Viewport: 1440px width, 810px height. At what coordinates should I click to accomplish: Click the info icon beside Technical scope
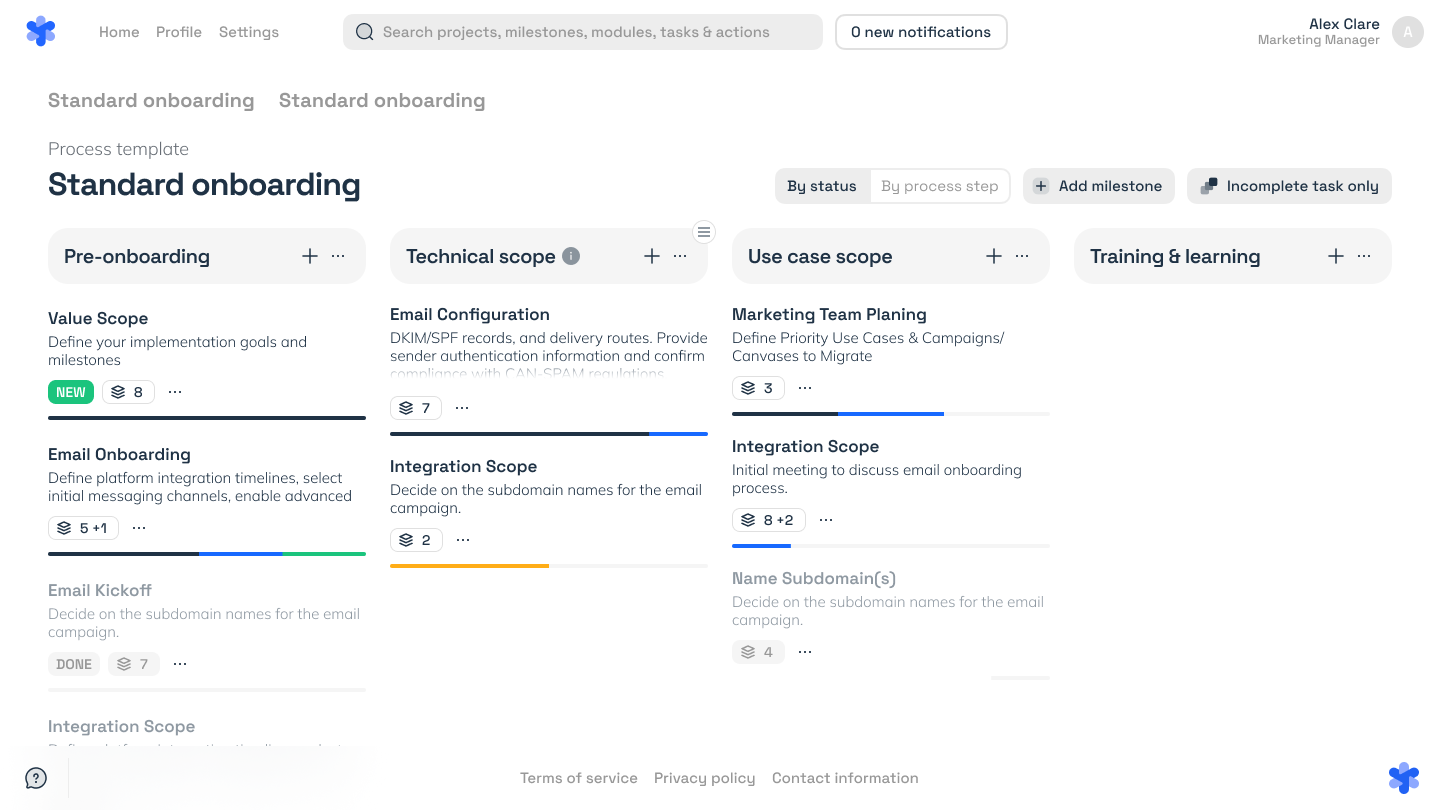coord(571,256)
